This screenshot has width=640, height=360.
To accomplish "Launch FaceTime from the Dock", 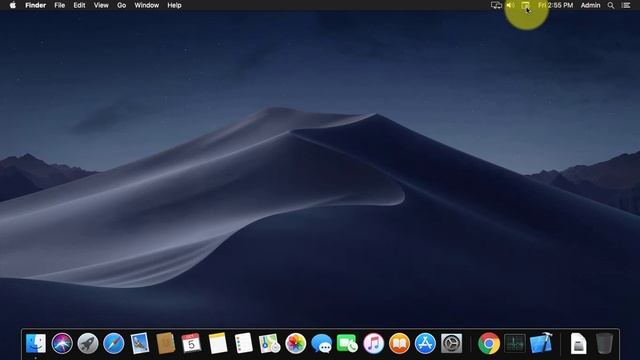I will [347, 343].
